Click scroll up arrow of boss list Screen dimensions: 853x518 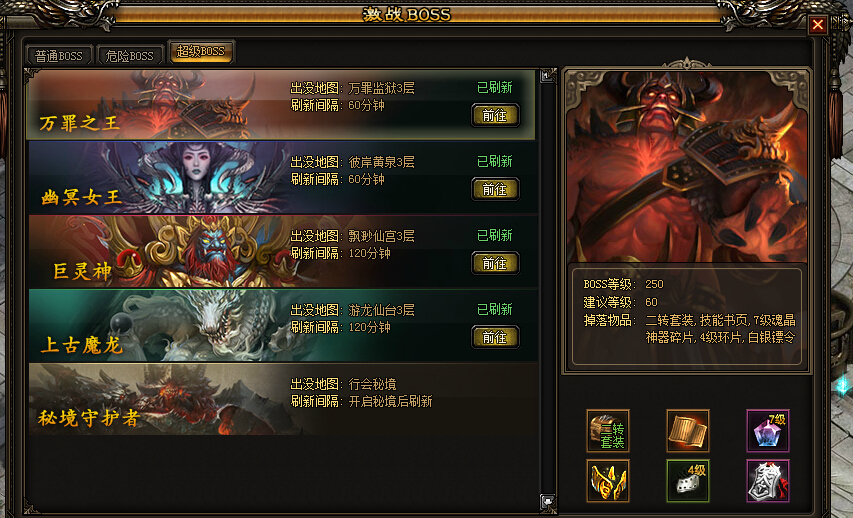click(x=547, y=76)
